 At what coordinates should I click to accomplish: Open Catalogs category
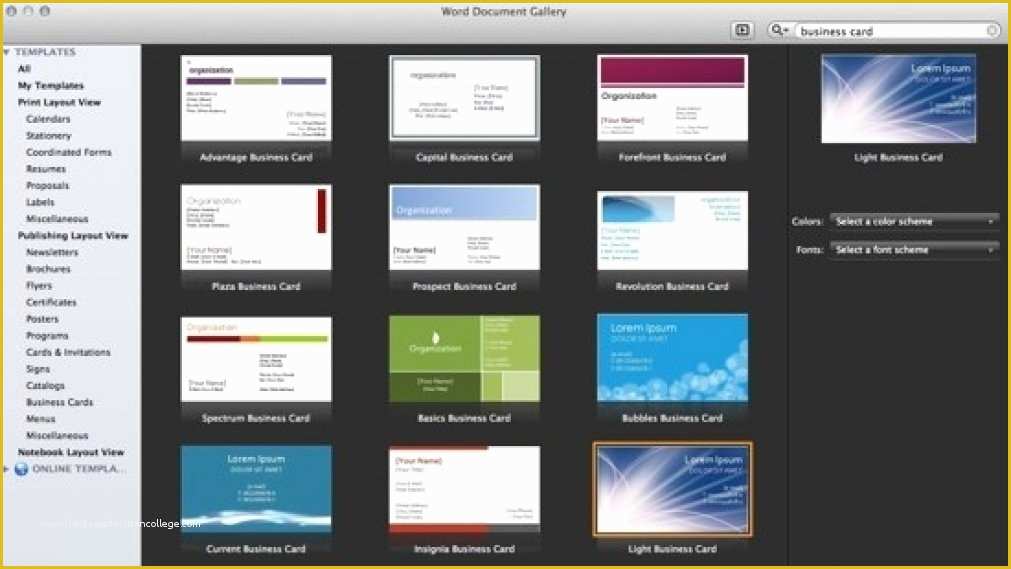(45, 386)
